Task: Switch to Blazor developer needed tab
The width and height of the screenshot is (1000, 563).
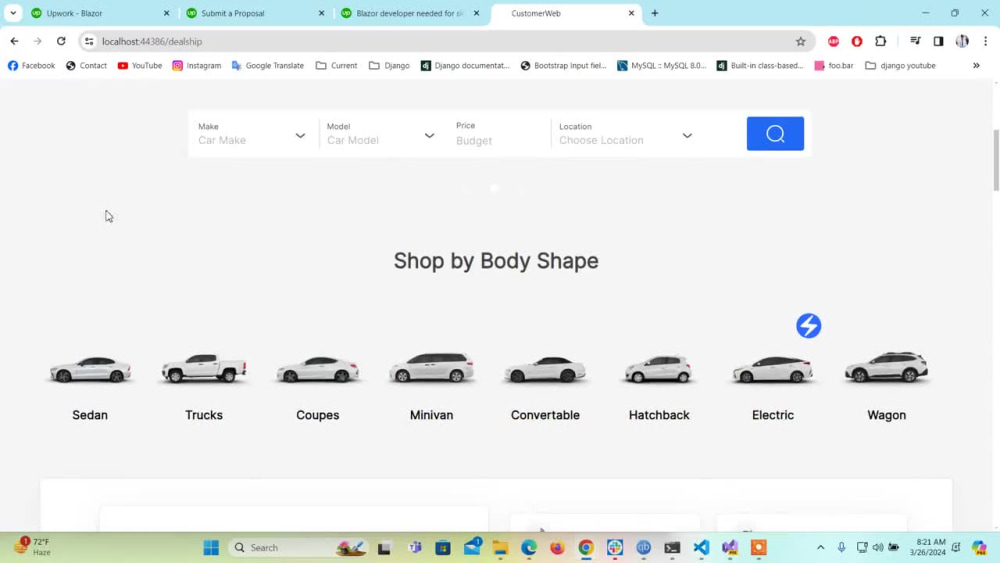Action: (410, 13)
